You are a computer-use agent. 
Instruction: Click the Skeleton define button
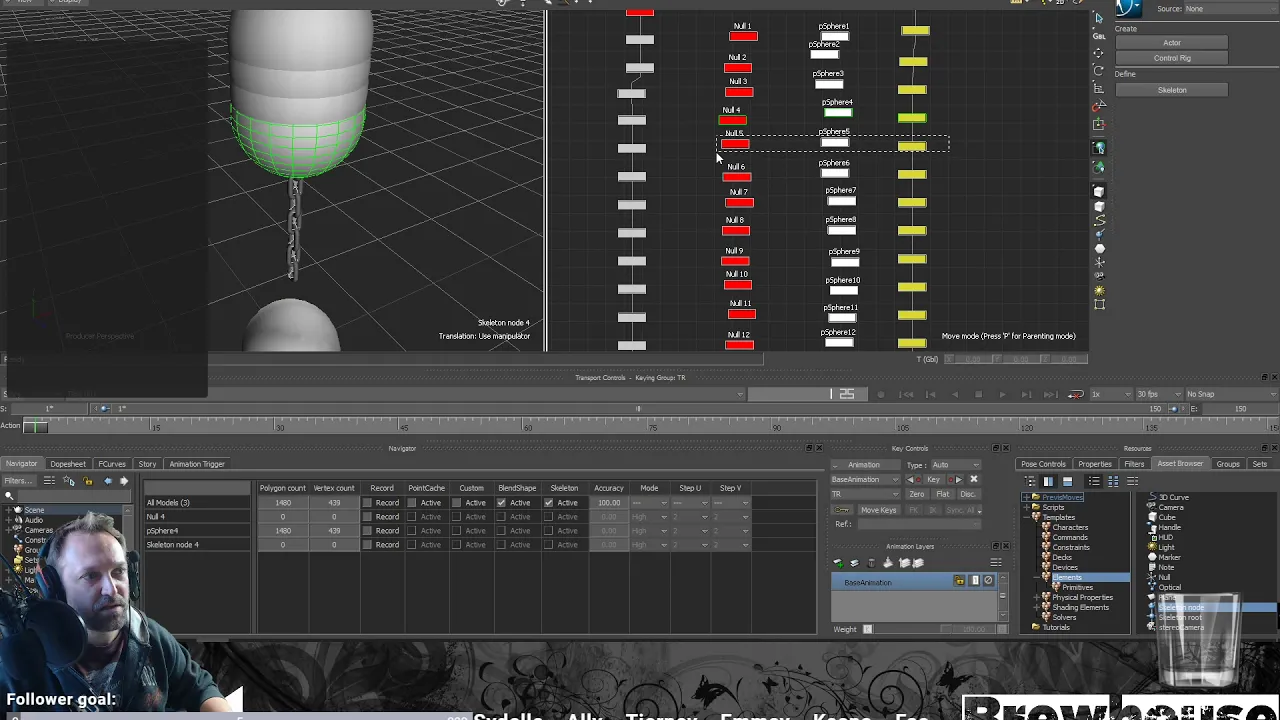click(1172, 90)
